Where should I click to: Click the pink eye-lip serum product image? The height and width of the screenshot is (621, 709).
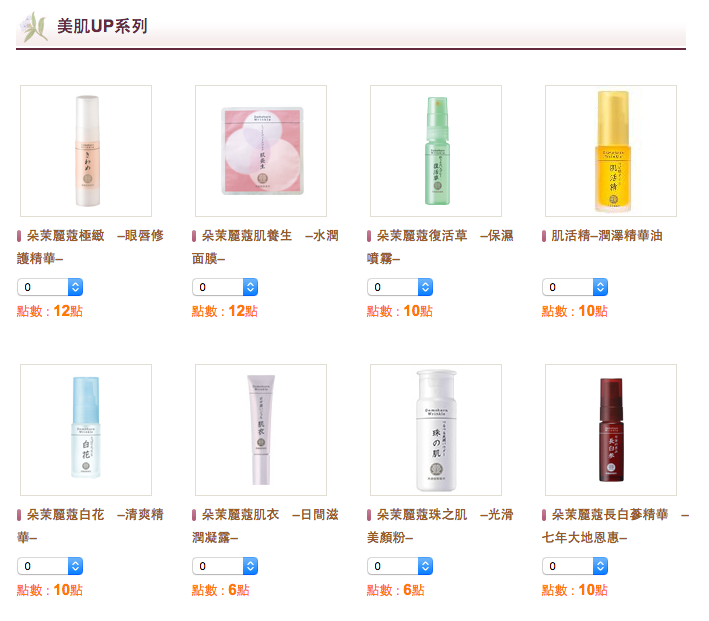tap(86, 151)
